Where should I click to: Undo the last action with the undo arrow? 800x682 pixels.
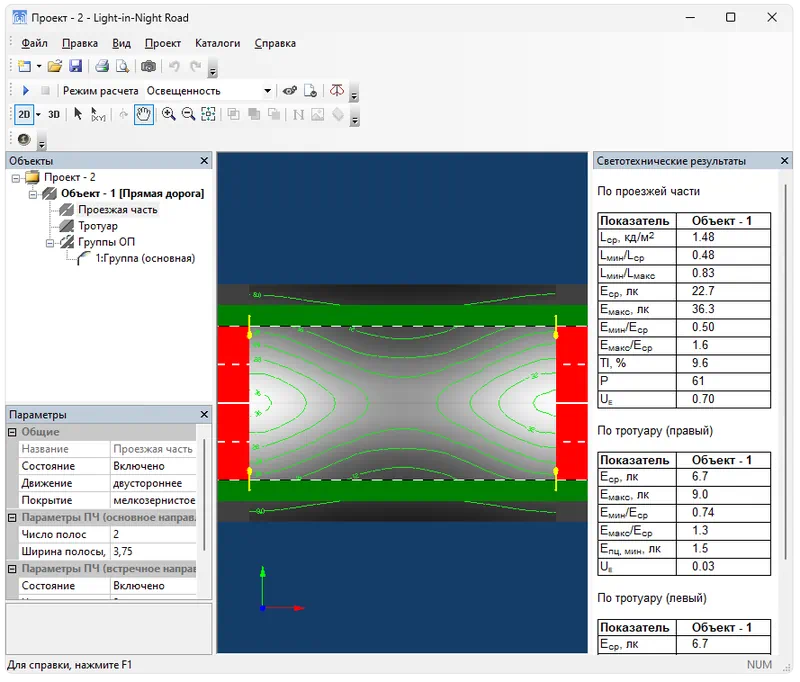tap(174, 66)
